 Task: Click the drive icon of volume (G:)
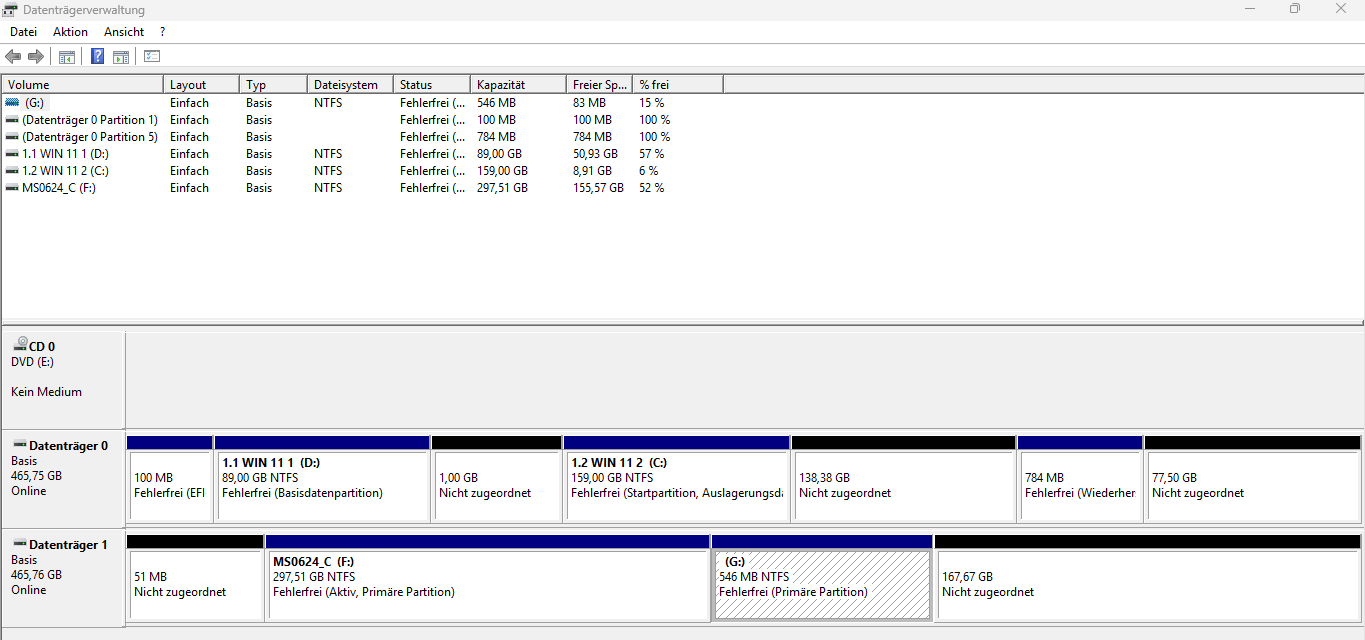12,102
